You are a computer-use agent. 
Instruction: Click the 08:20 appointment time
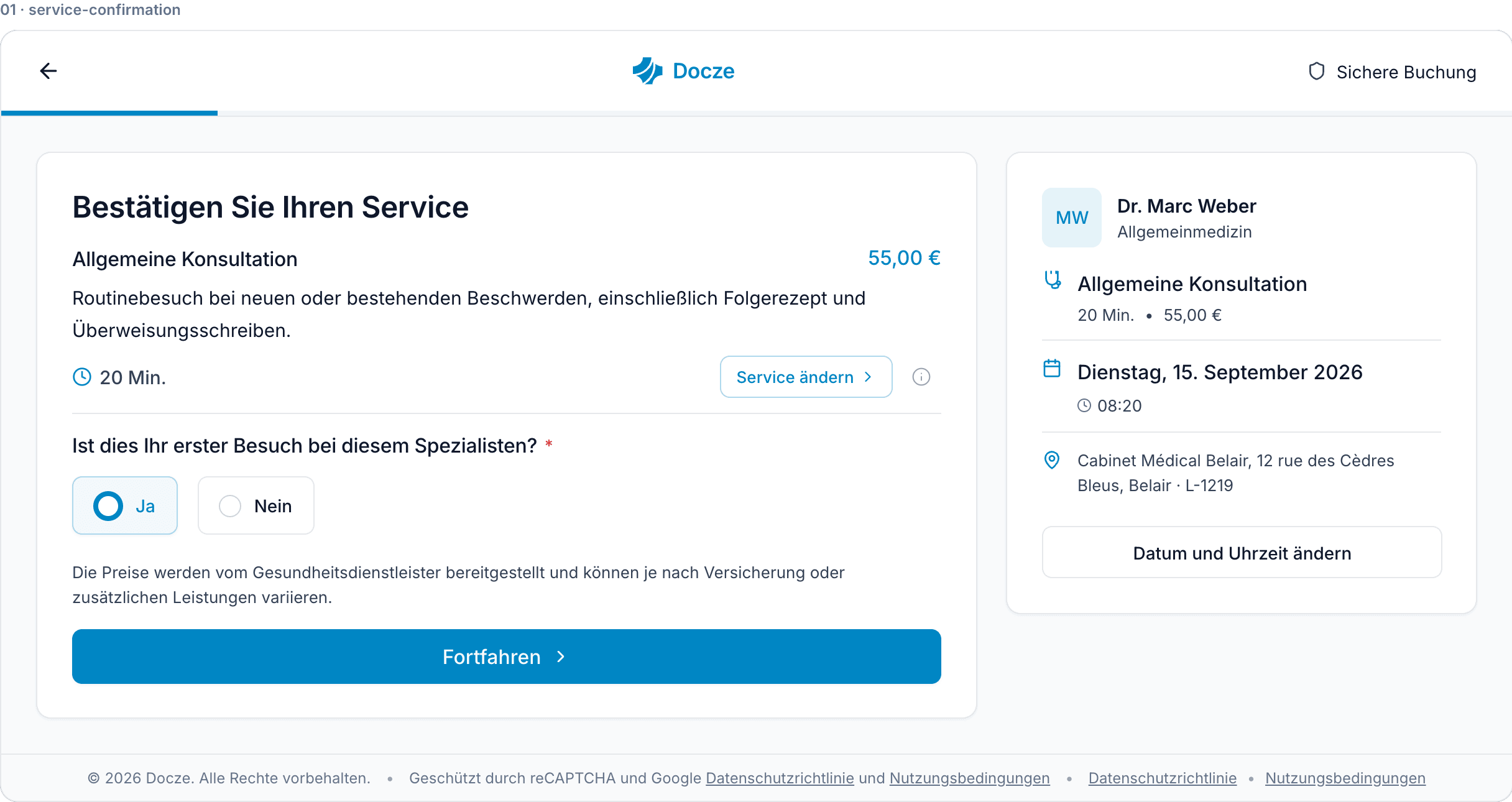[1119, 406]
